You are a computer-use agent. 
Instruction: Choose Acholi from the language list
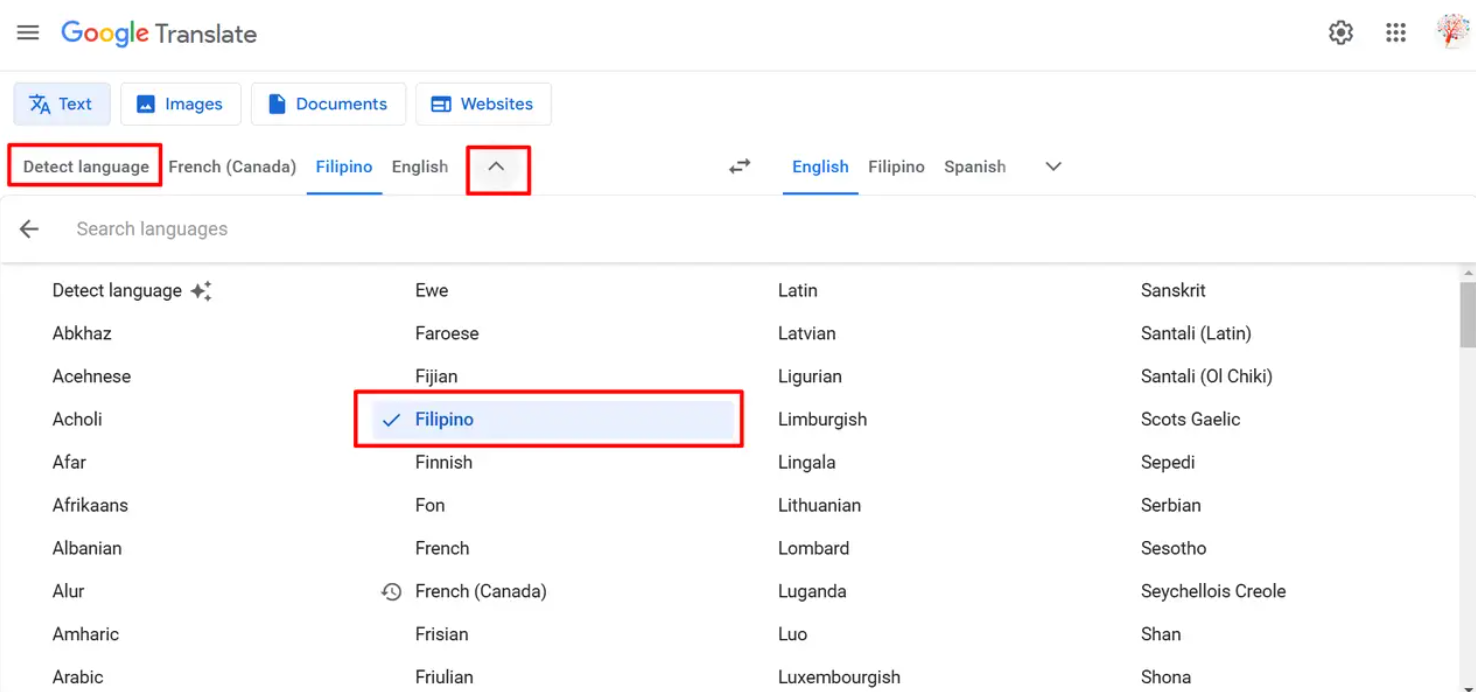tap(77, 420)
